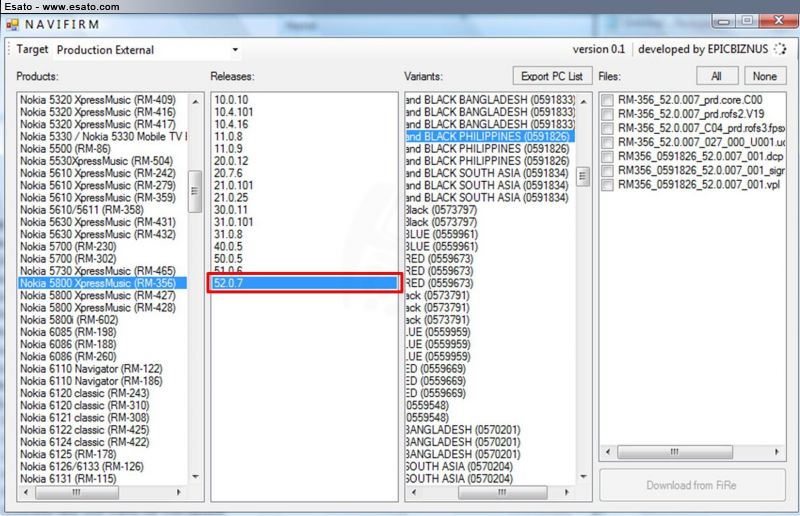Screen dimensions: 800x516
Task: Click the Export PC List button
Action: 552,76
